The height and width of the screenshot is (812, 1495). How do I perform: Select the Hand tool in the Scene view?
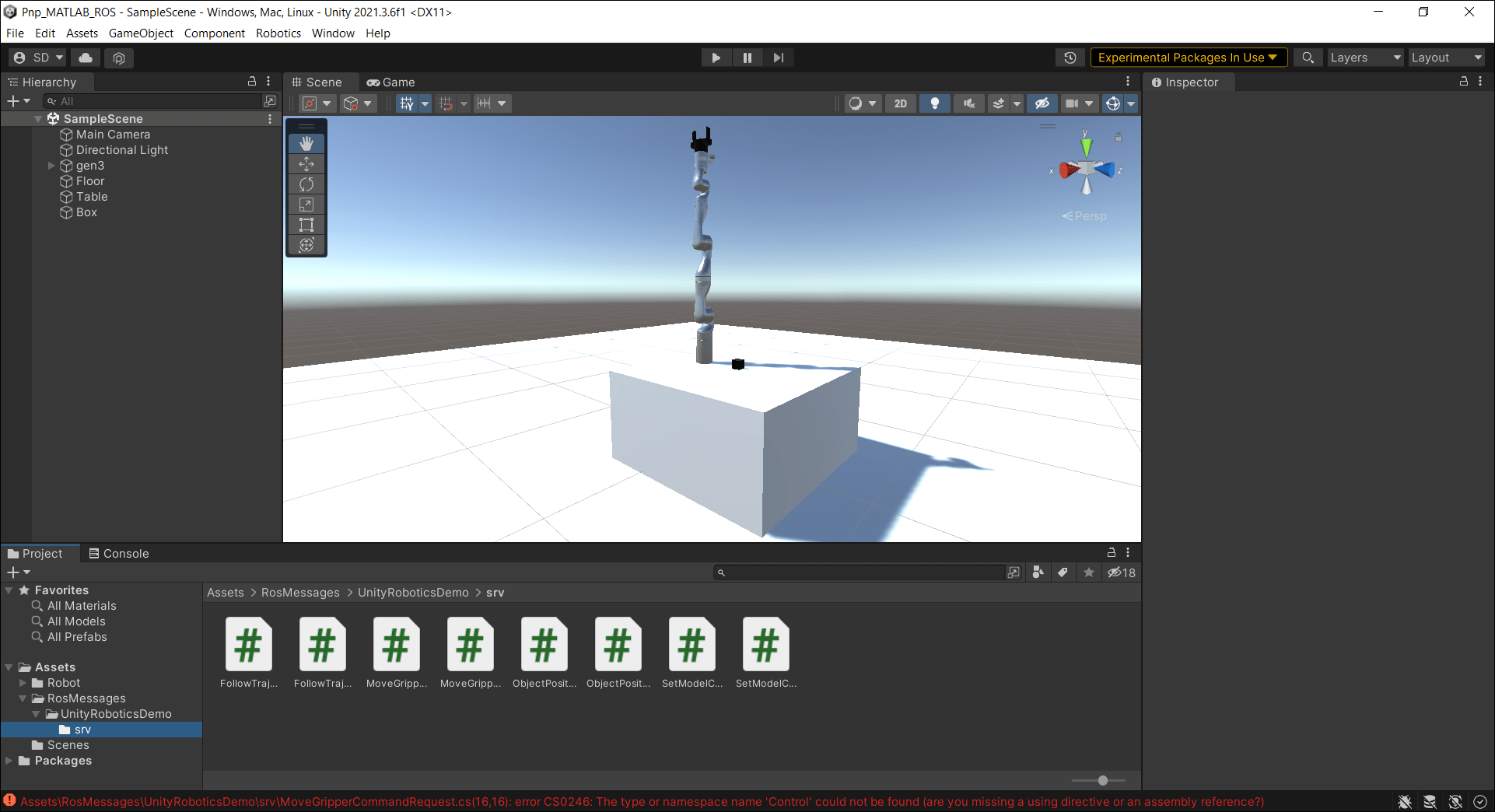tap(306, 143)
